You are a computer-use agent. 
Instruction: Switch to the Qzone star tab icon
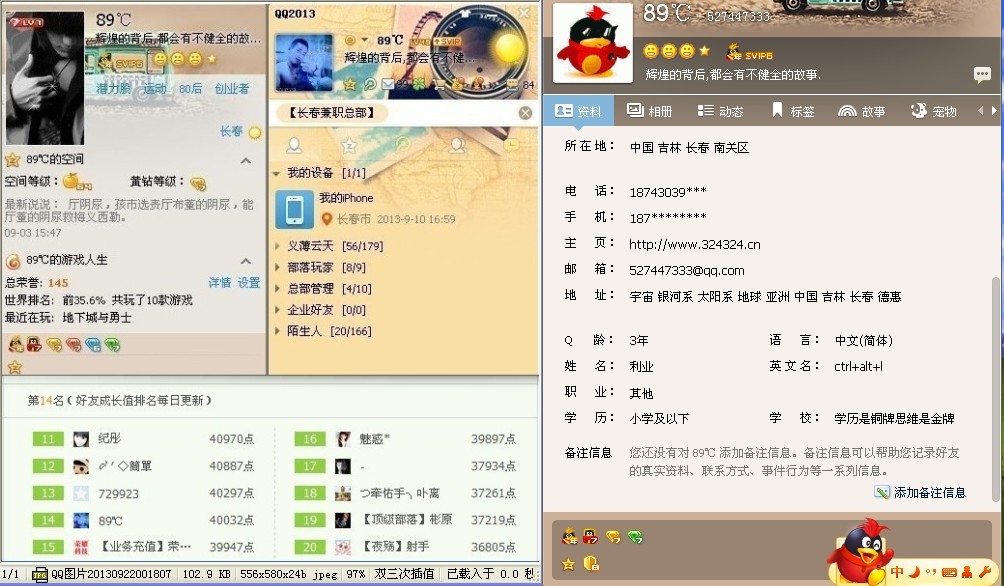(x=349, y=145)
